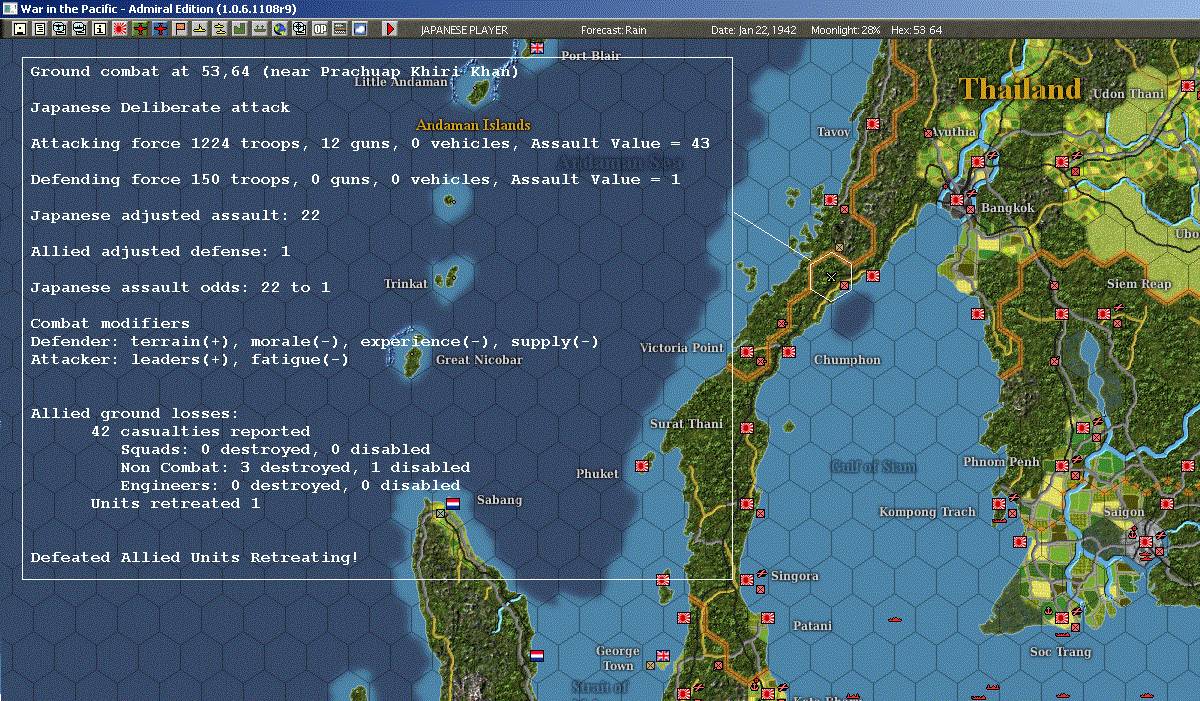
Task: Click the 'Date: Jan 22, 1942' text
Action: (753, 30)
